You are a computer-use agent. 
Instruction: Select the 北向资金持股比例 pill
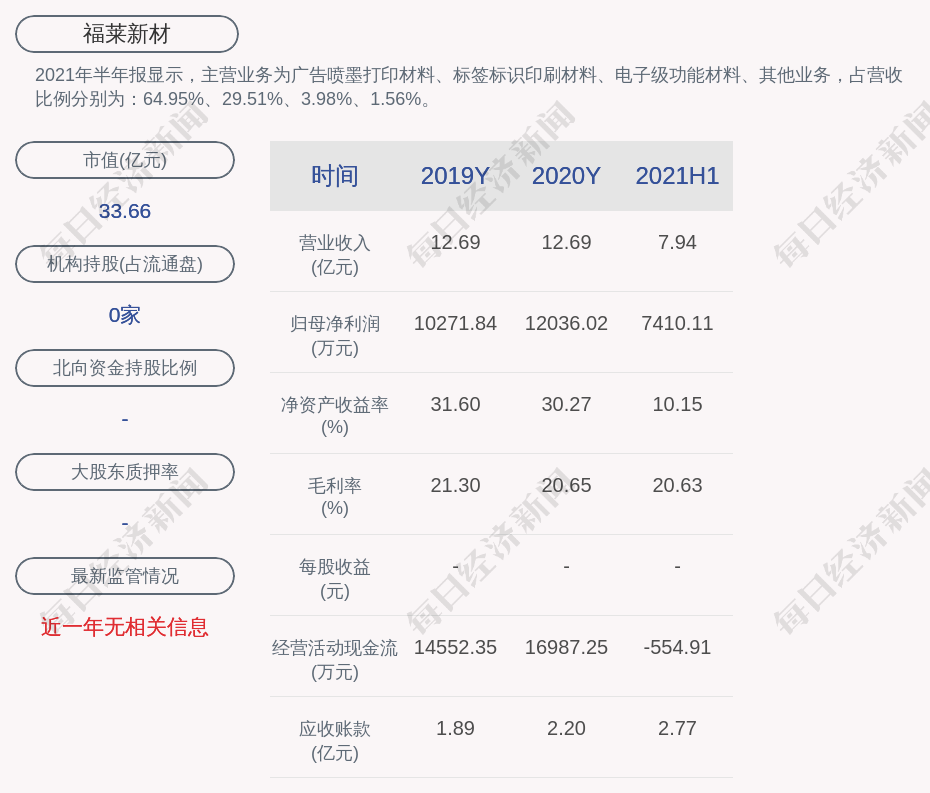click(x=125, y=368)
